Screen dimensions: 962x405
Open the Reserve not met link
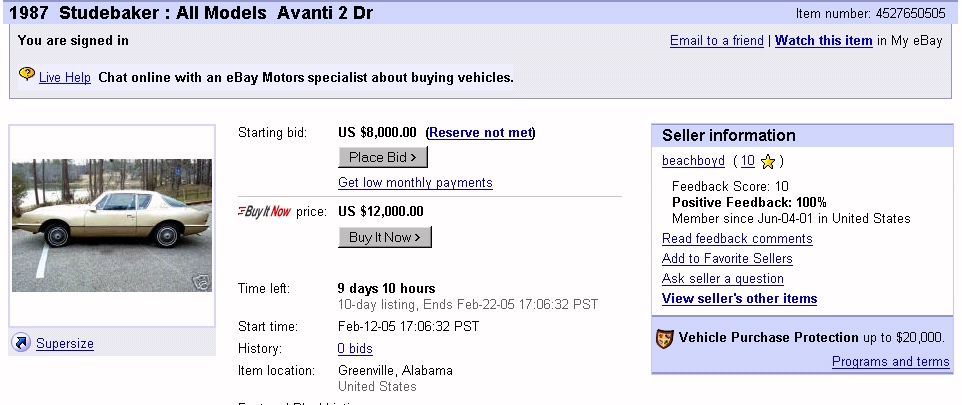[481, 133]
